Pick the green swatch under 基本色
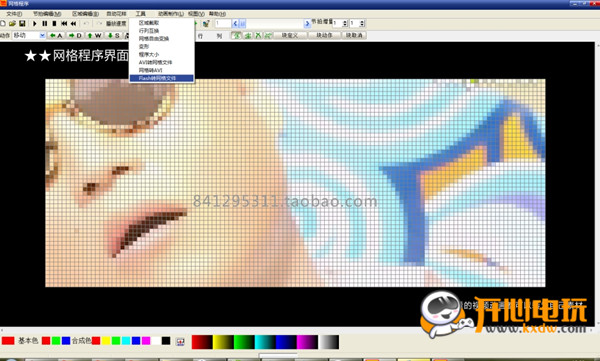 point(56,341)
